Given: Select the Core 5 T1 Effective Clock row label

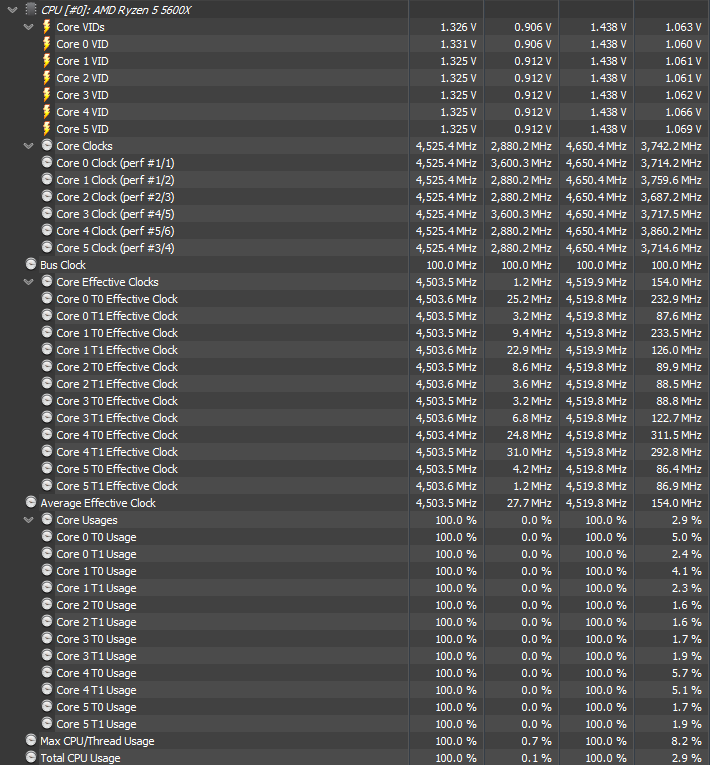Looking at the screenshot, I should (x=117, y=486).
